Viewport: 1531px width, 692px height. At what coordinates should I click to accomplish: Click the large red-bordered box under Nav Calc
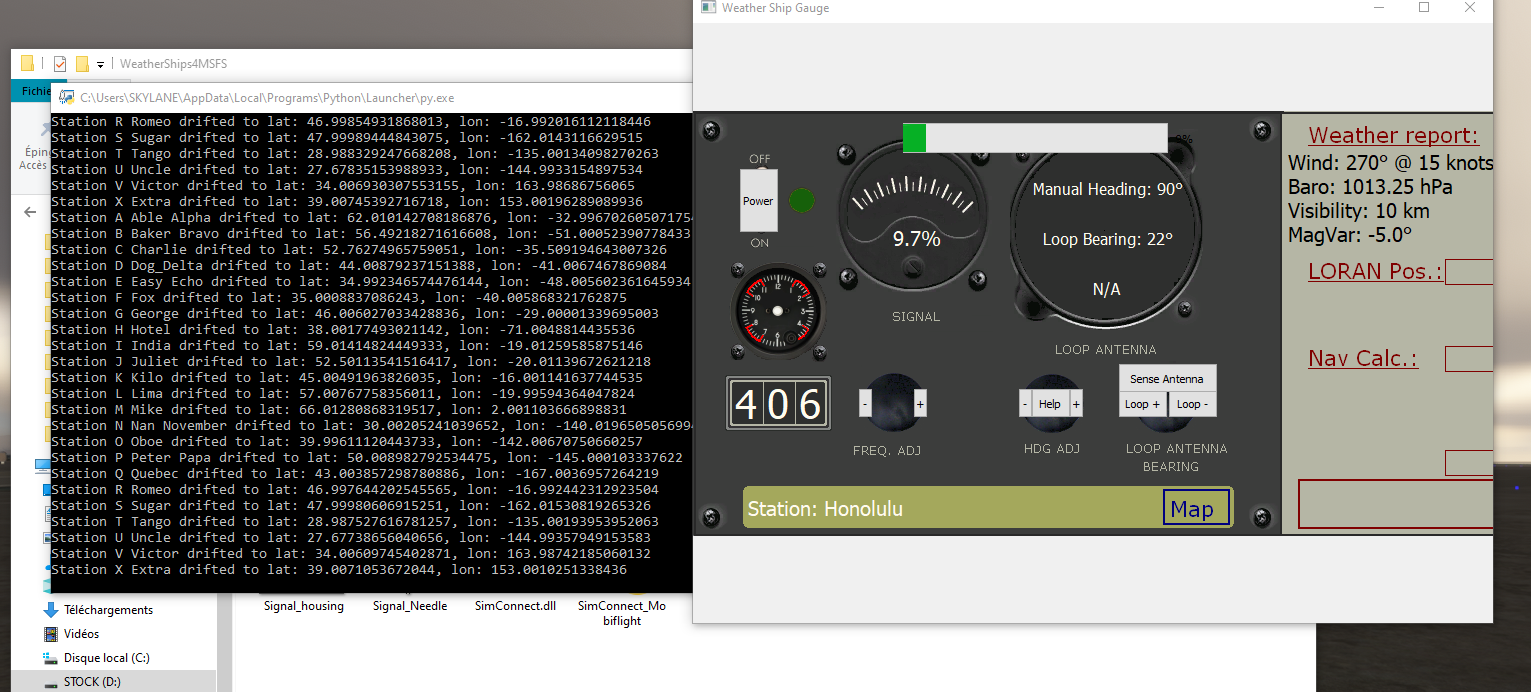point(1396,504)
